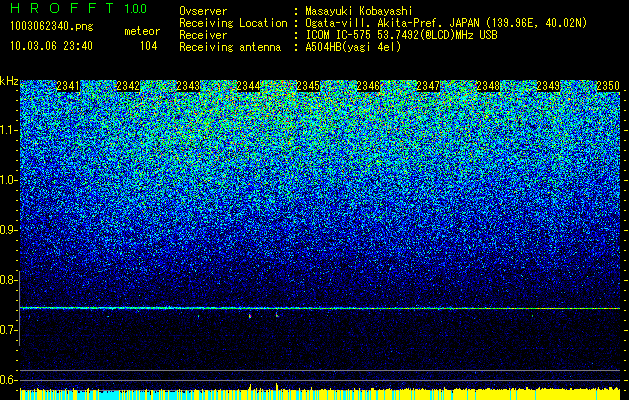Click the Ovserver field label
Viewport: 629px width, 400px height.
[203, 11]
